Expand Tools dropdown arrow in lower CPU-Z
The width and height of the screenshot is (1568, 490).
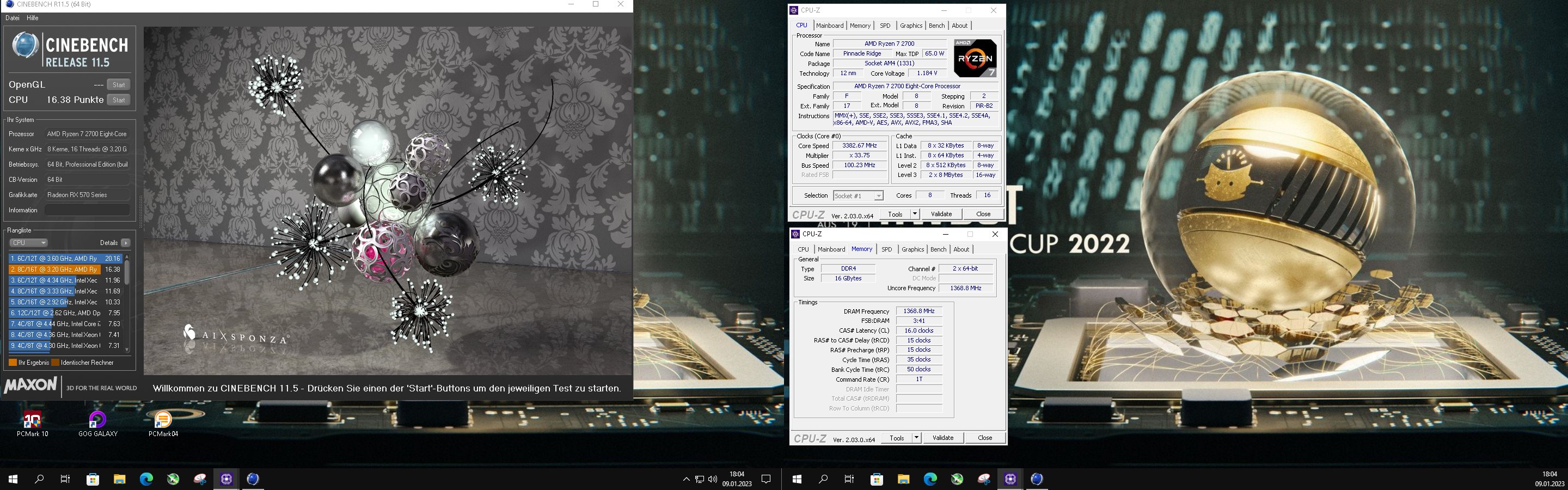[917, 438]
